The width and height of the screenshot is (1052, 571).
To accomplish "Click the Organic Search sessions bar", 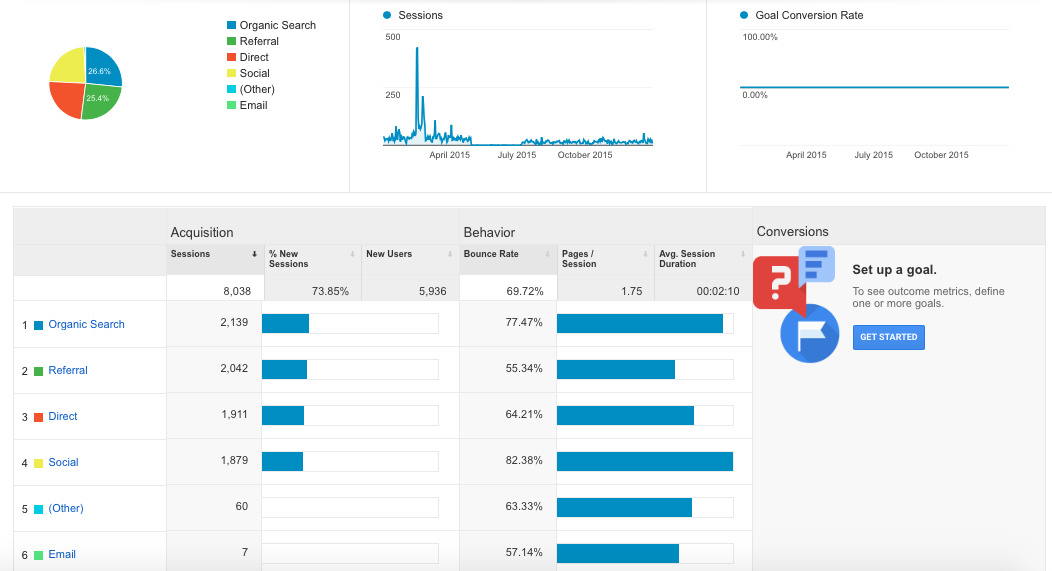I will [x=285, y=323].
